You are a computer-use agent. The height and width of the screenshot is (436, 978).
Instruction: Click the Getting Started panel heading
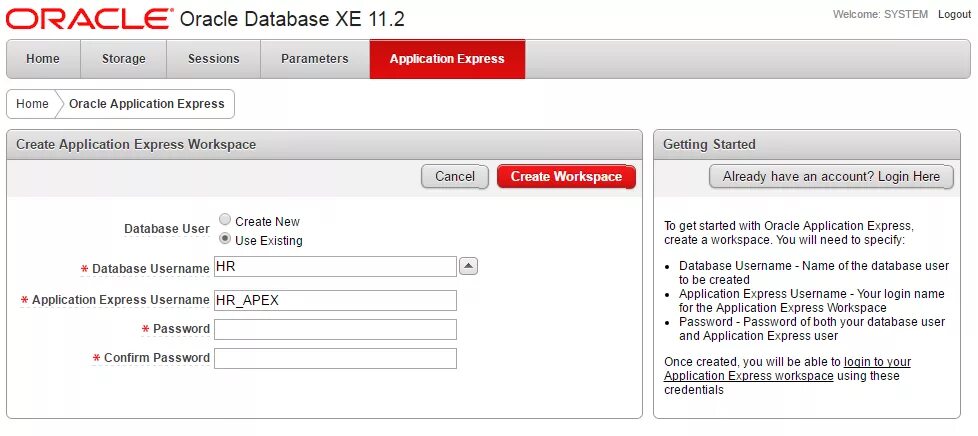point(709,145)
